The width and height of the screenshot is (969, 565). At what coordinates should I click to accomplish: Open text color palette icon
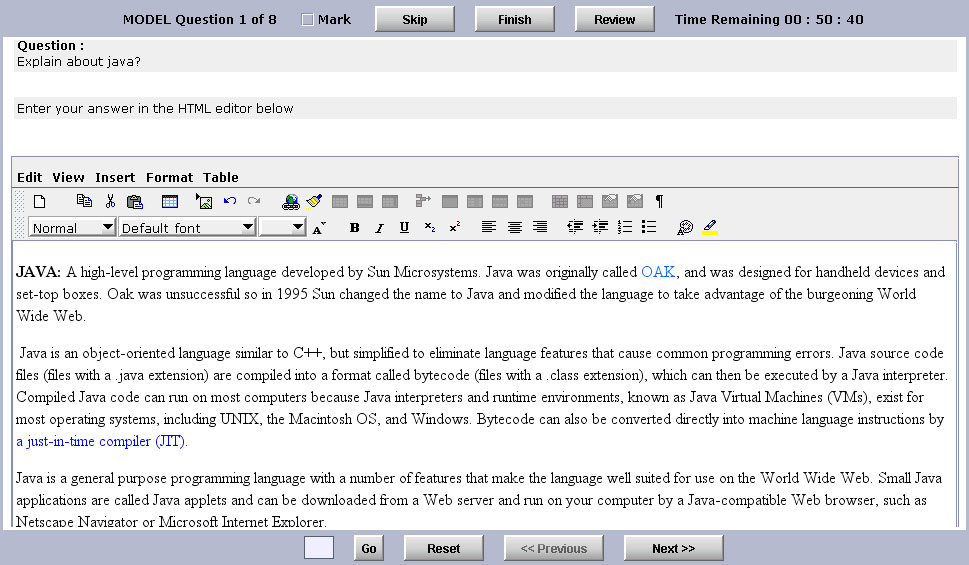(685, 227)
